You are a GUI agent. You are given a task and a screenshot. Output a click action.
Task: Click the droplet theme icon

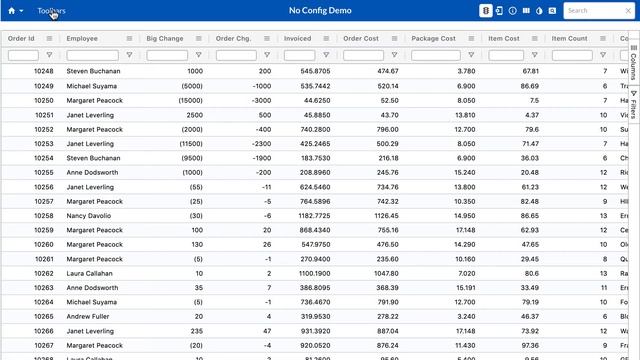(x=539, y=11)
